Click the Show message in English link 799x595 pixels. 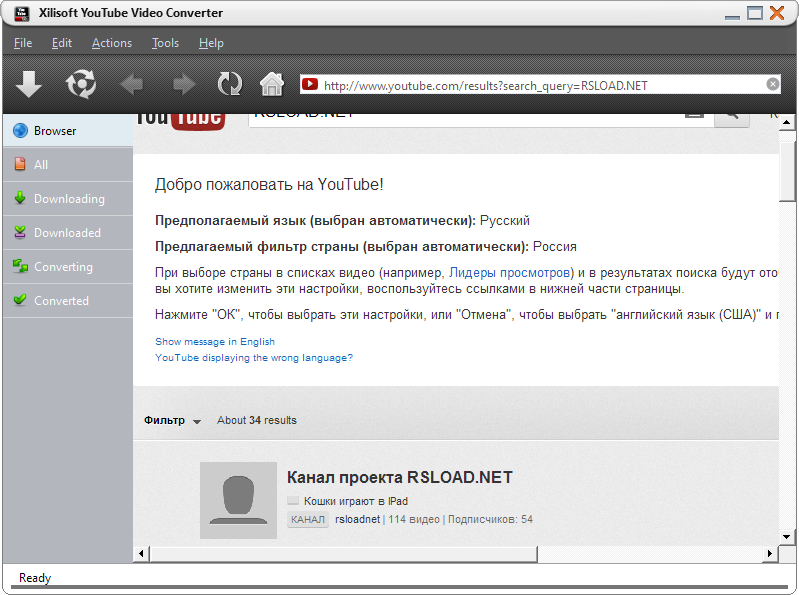[x=214, y=342]
